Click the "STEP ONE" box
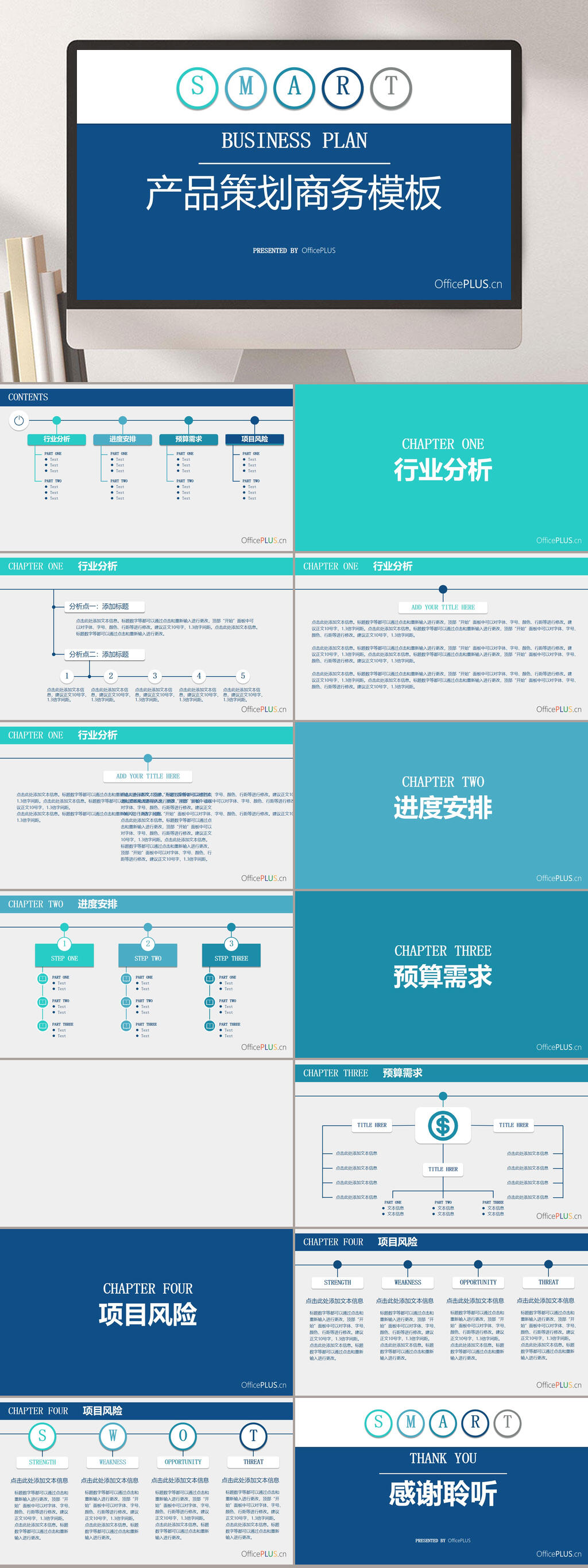Viewport: 588px width, 1568px height. tap(64, 956)
